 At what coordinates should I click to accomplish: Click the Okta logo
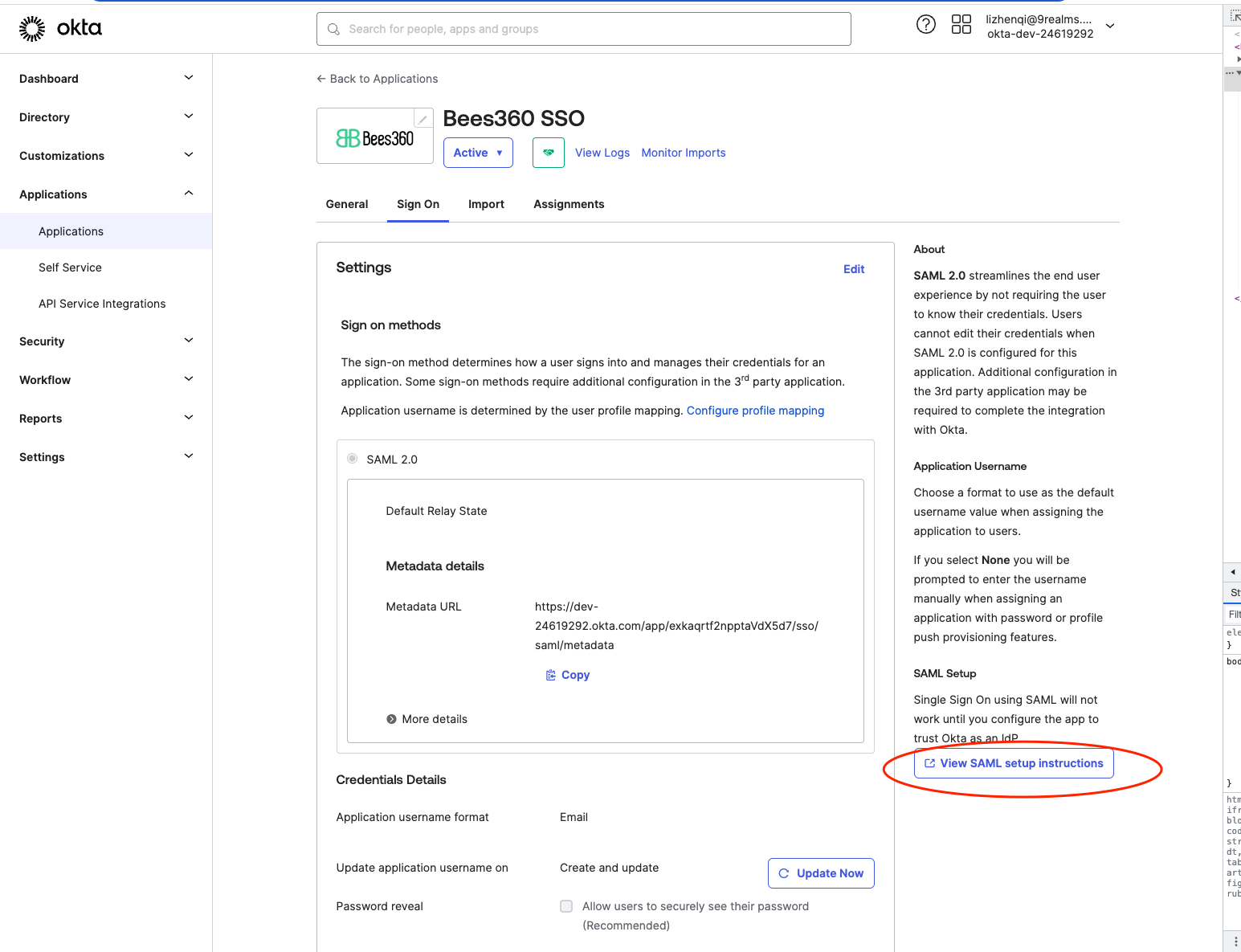click(60, 28)
